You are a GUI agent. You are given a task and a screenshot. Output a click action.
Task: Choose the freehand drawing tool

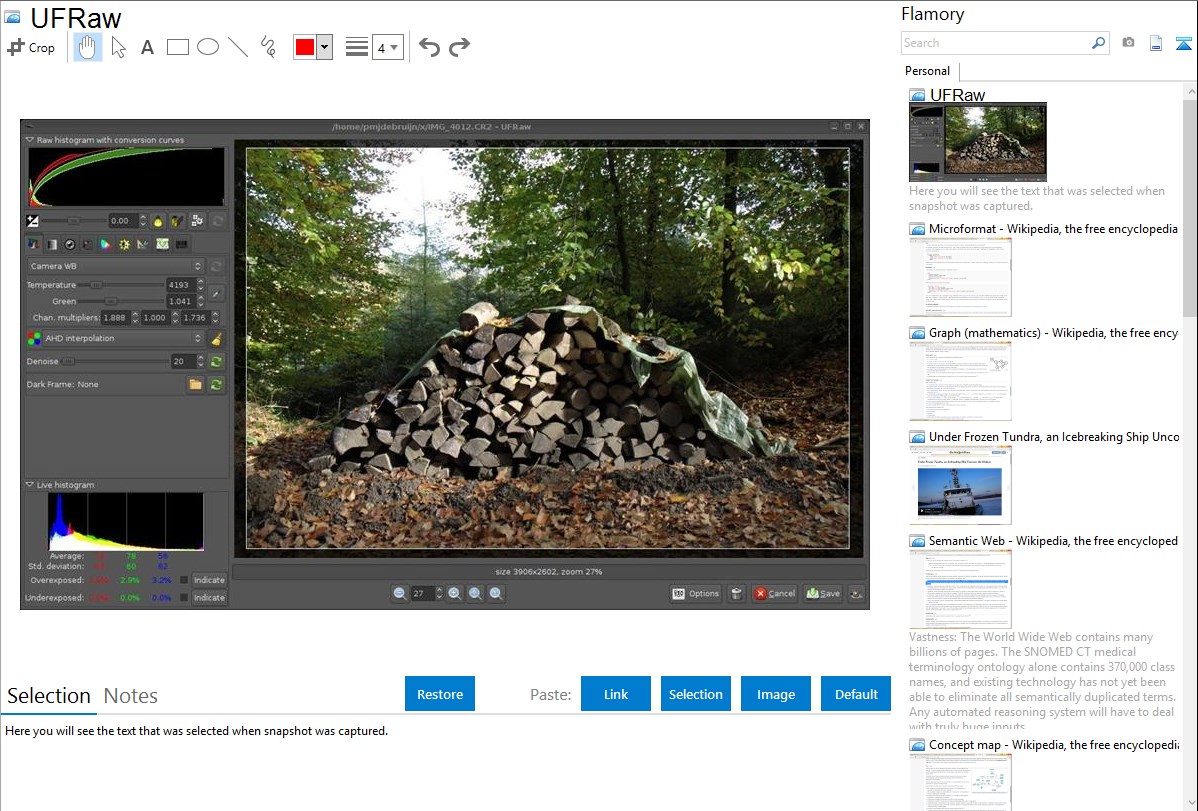click(268, 47)
